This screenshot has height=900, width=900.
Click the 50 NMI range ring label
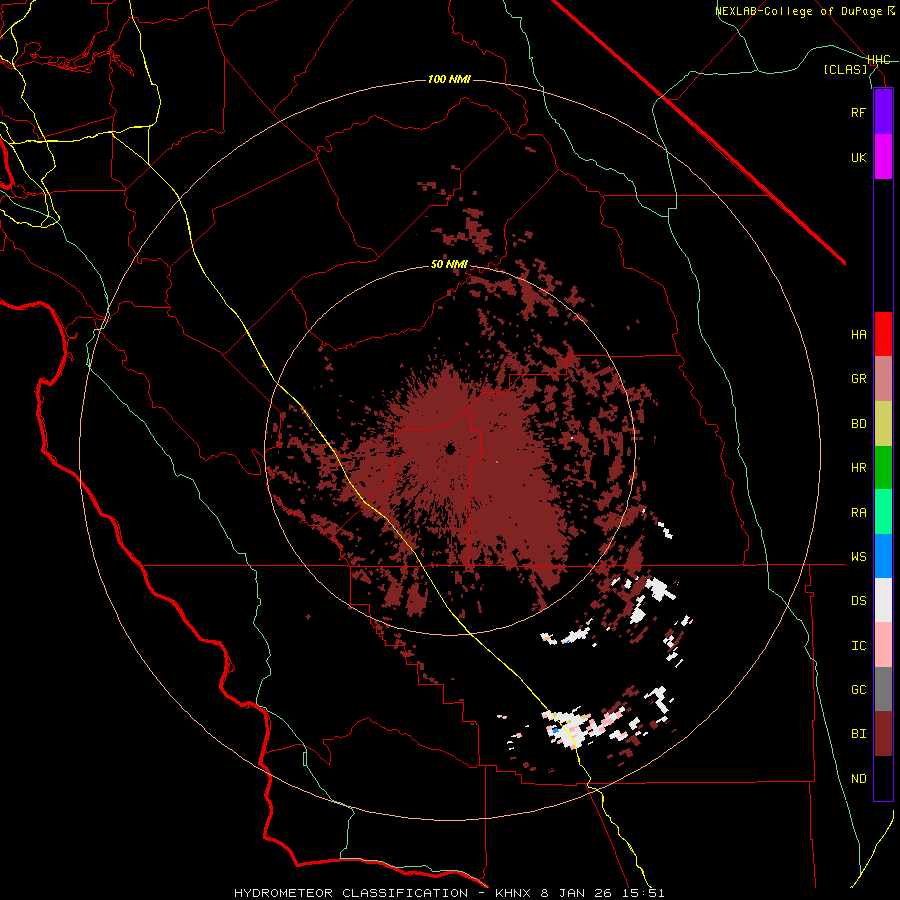pyautogui.click(x=449, y=264)
